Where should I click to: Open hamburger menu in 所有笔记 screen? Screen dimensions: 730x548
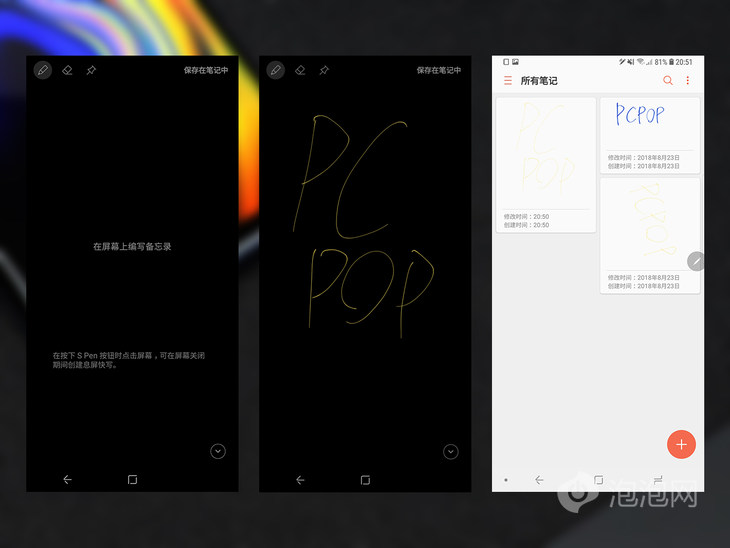508,81
